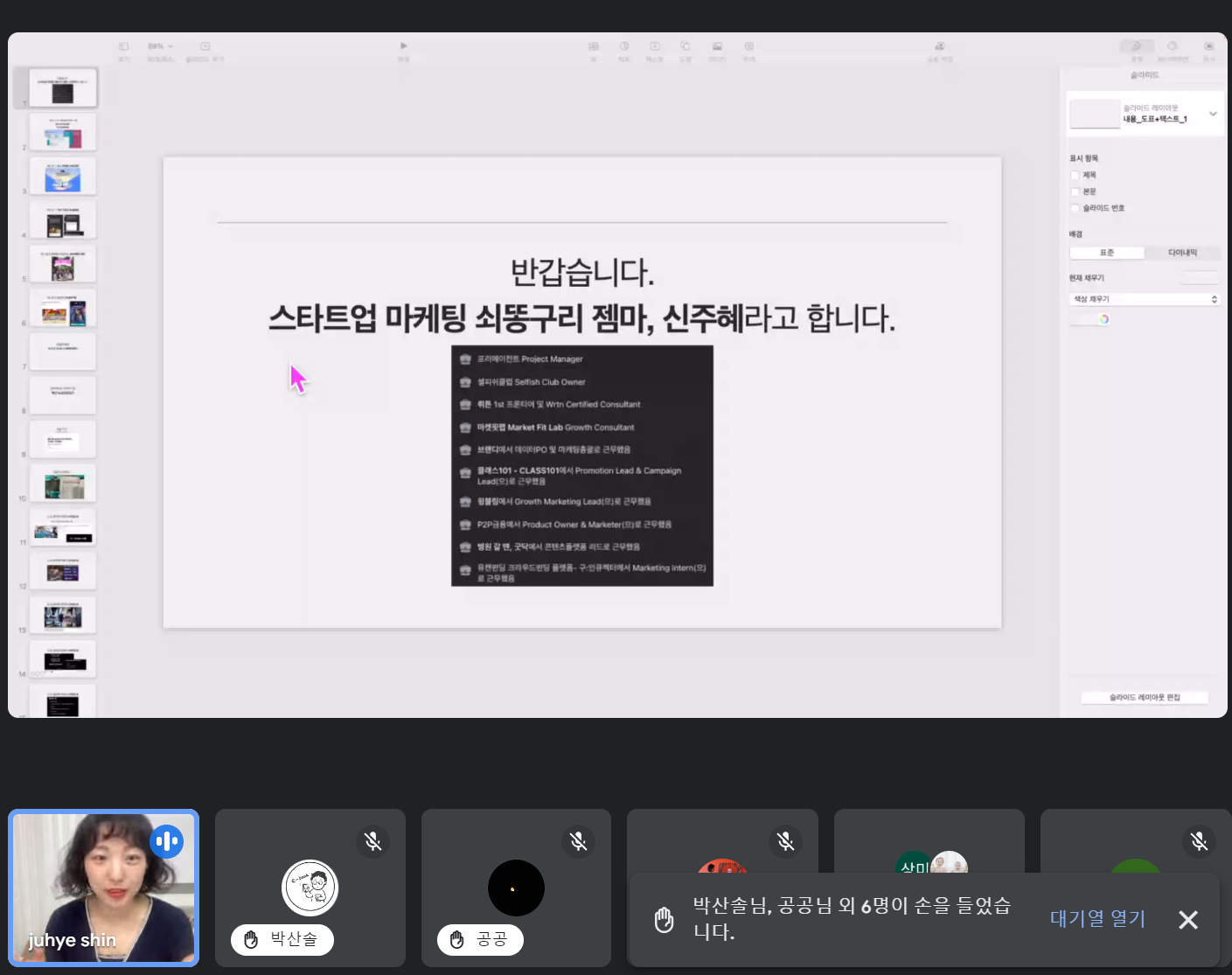Open the raised-hands queue with 대기열 열기
1232x975 pixels.
pyautogui.click(x=1096, y=919)
